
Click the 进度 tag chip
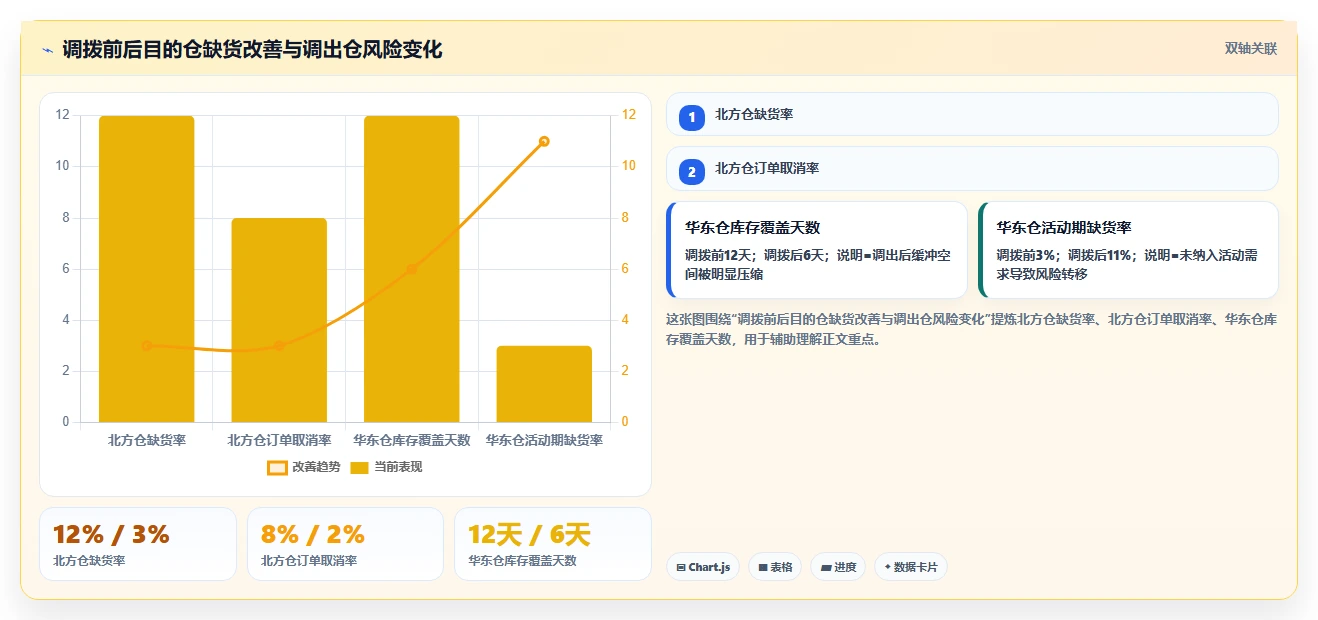click(x=838, y=567)
